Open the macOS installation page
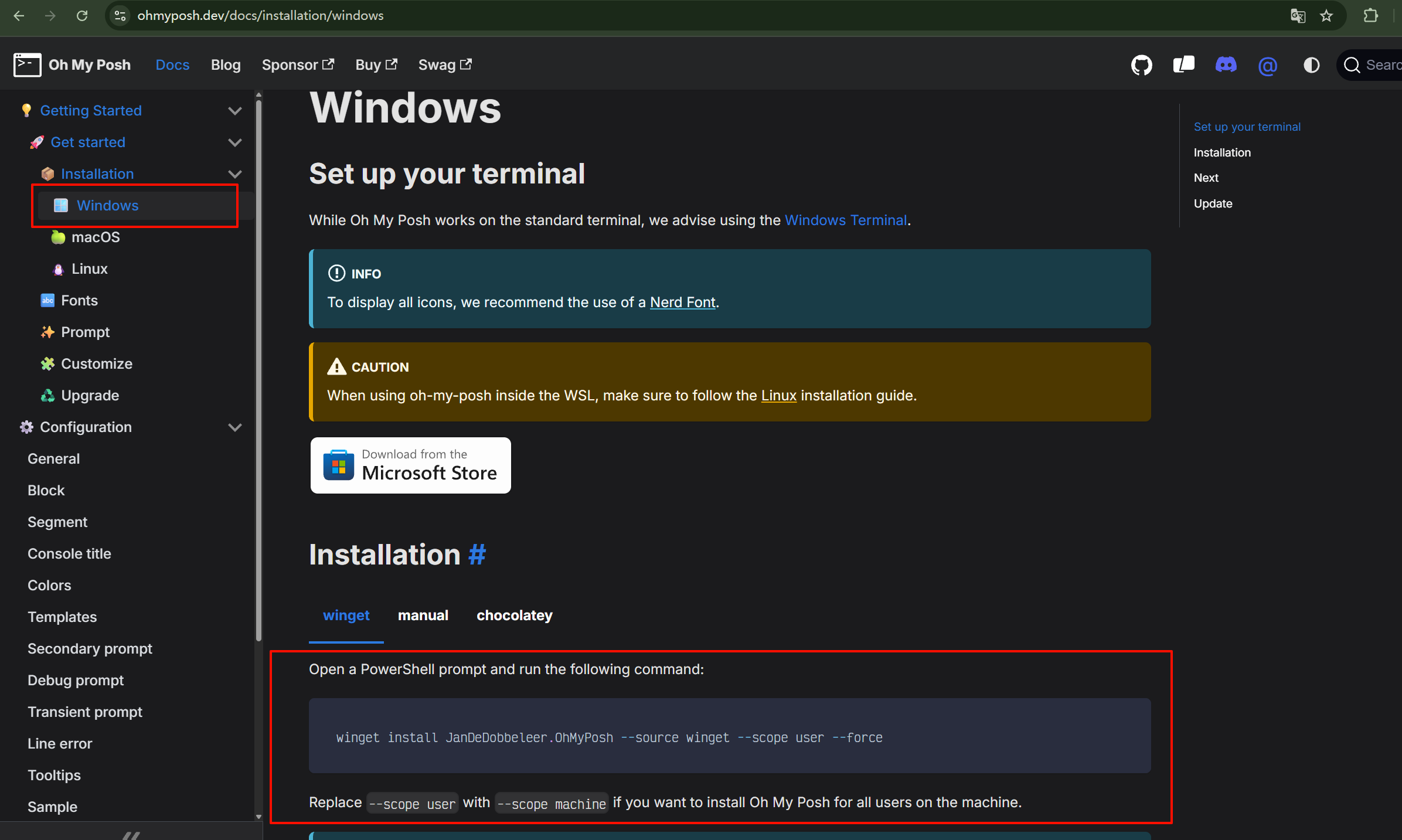The image size is (1402, 840). [x=95, y=237]
